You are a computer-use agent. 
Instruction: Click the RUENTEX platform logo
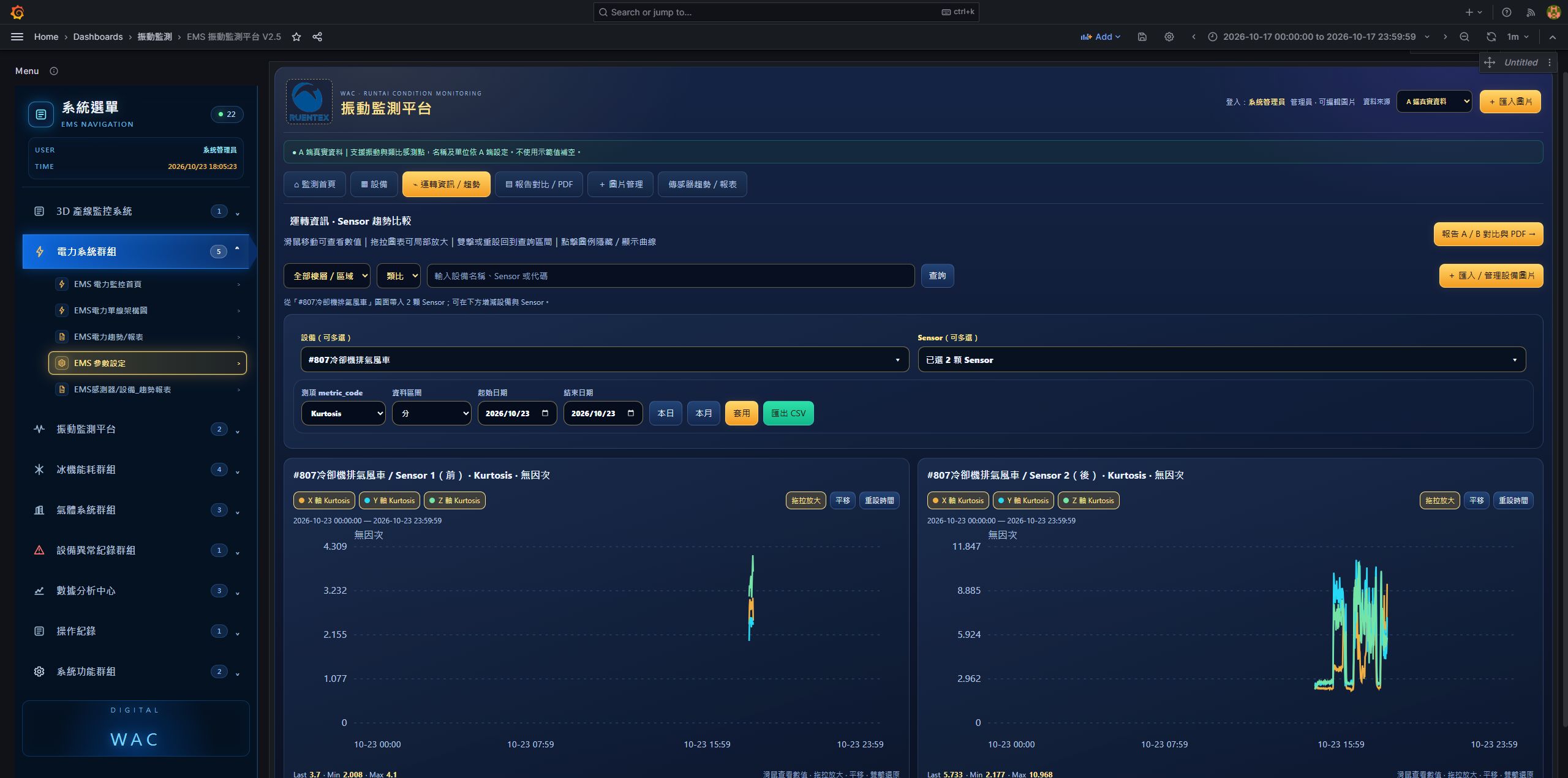(x=309, y=102)
